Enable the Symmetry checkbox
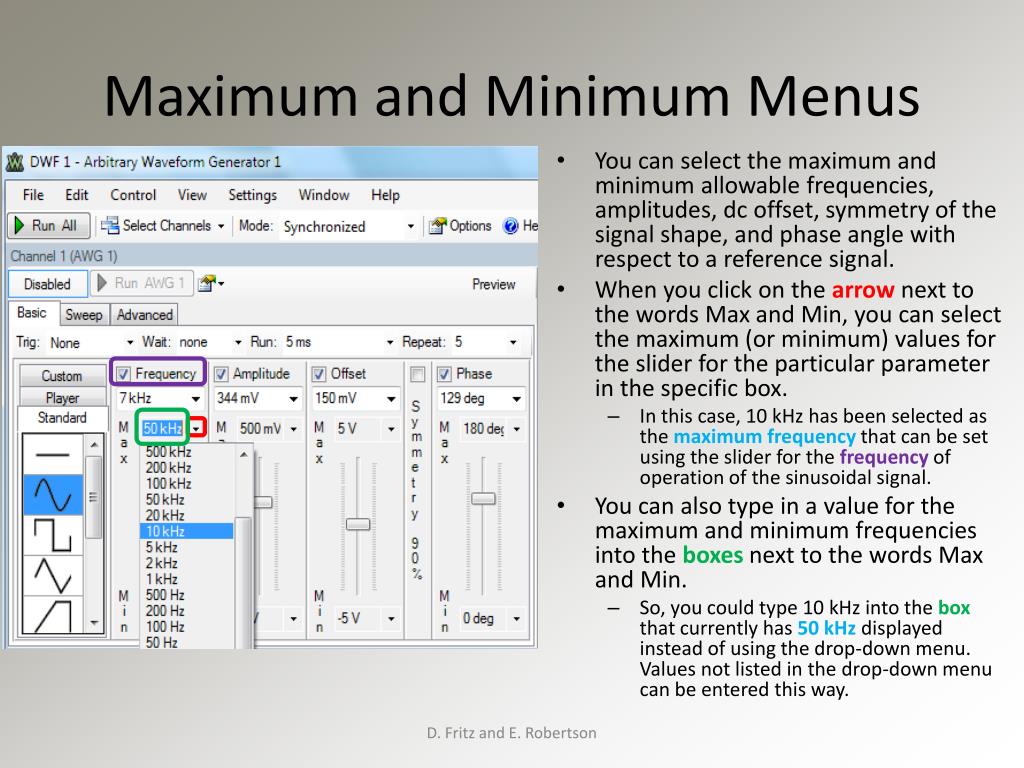This screenshot has width=1024, height=768. 417,374
